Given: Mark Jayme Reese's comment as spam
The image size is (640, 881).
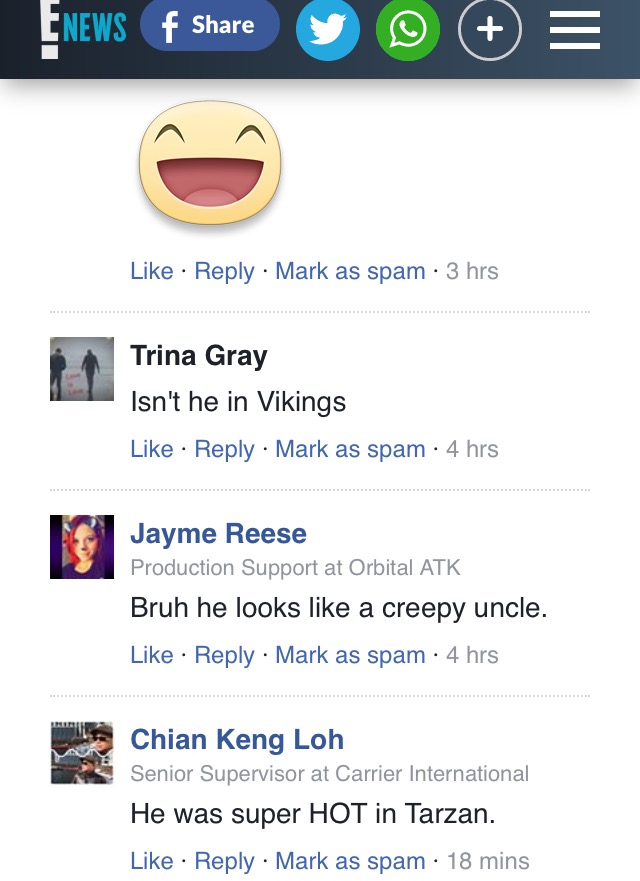Looking at the screenshot, I should [350, 655].
